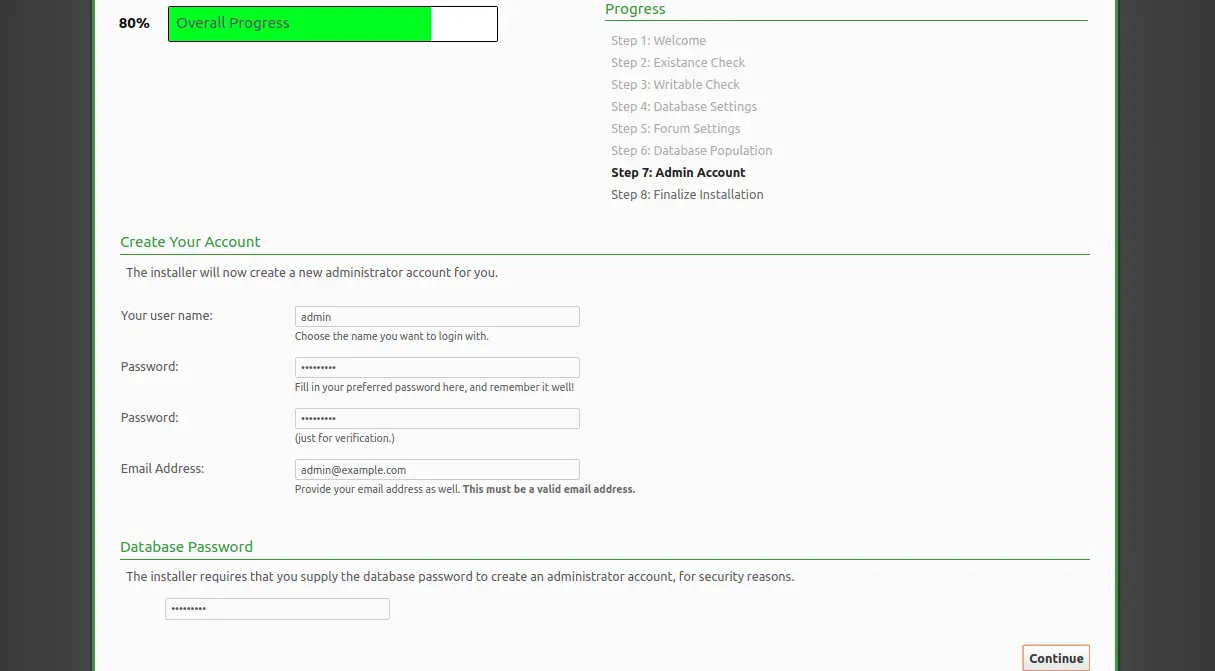The image size is (1215, 671).
Task: Click the '(just for verification.)' hint text
Action: click(x=345, y=439)
